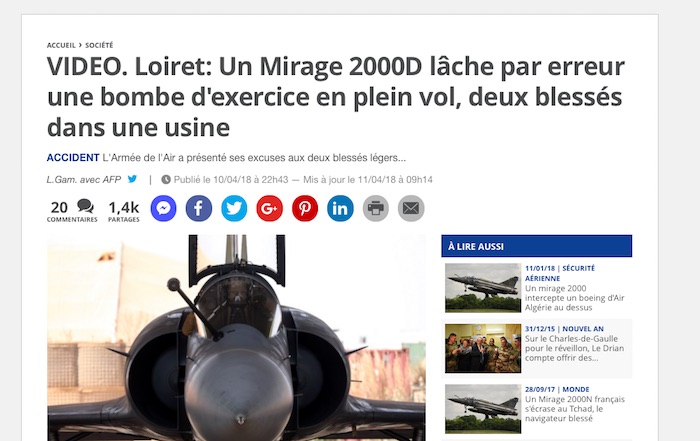Open the Société breadcrumb section
700x441 pixels.
[99, 45]
